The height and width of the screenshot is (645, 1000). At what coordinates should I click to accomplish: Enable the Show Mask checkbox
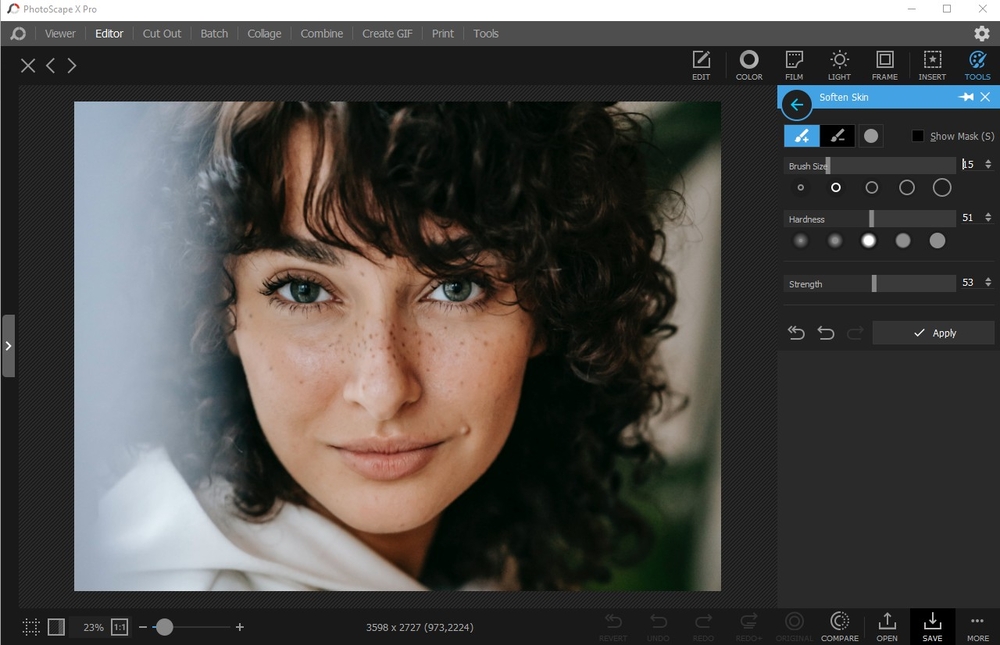click(918, 136)
